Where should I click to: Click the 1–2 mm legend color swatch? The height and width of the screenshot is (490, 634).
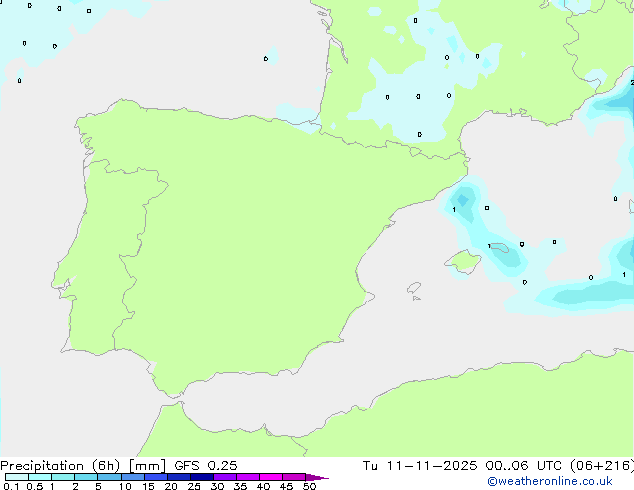[63, 477]
